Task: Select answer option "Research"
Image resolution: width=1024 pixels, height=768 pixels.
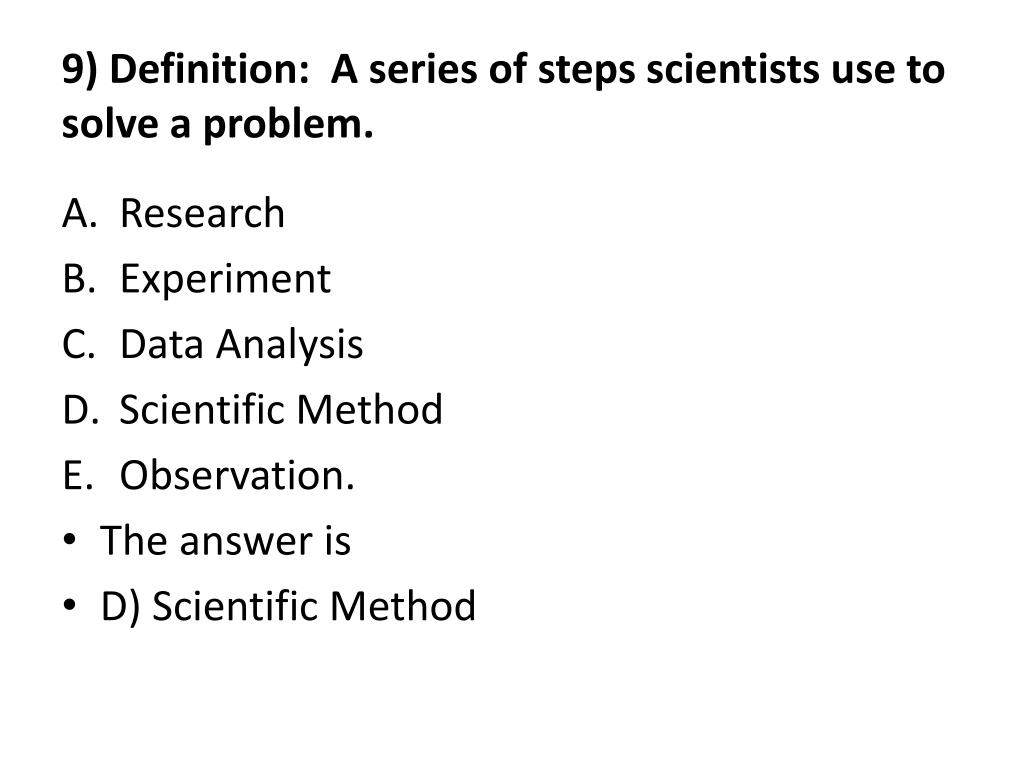Action: 202,213
